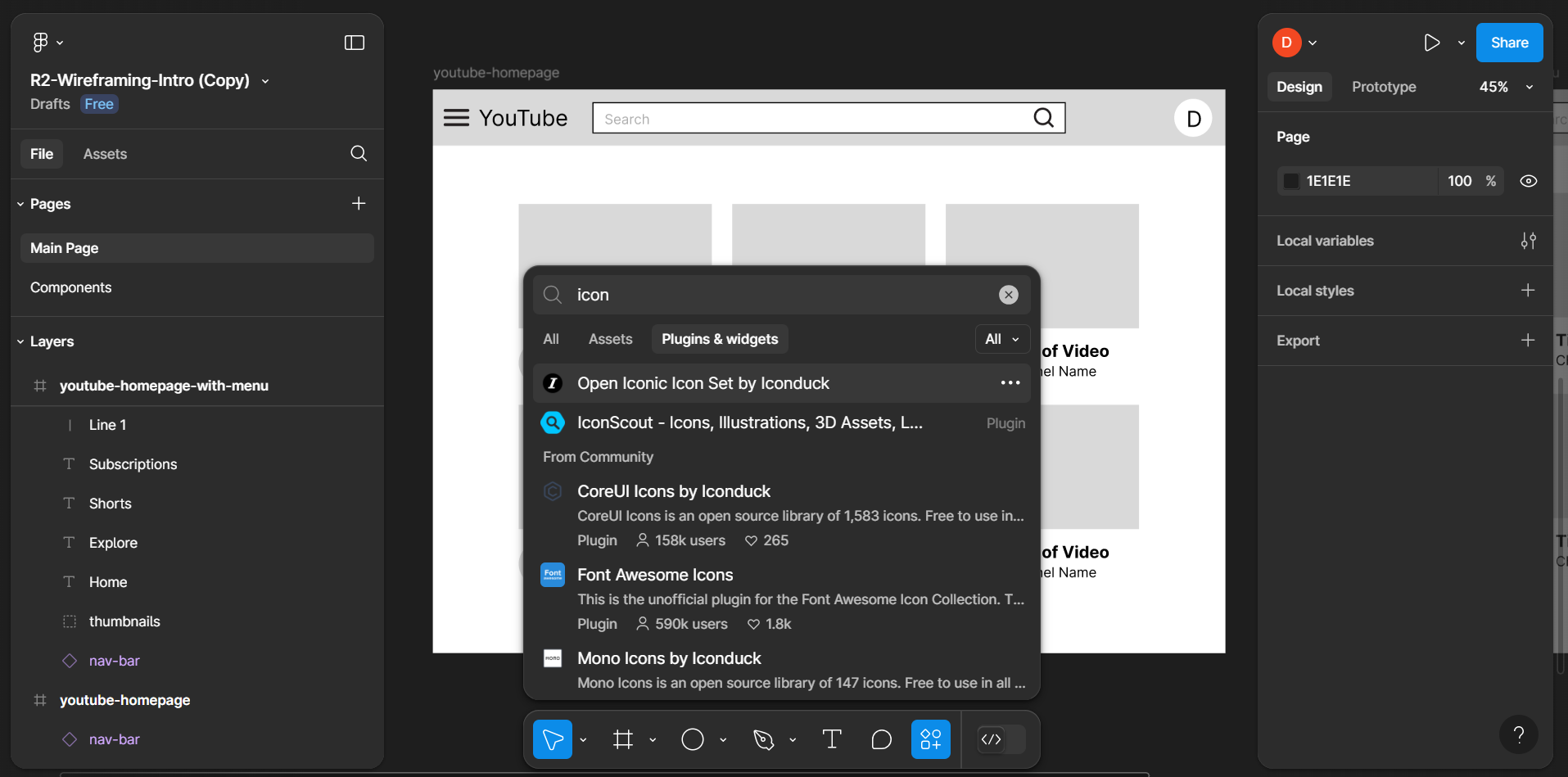Click the hamburger menu in YouTube wireframe
Image resolution: width=1568 pixels, height=777 pixels.
(x=456, y=118)
